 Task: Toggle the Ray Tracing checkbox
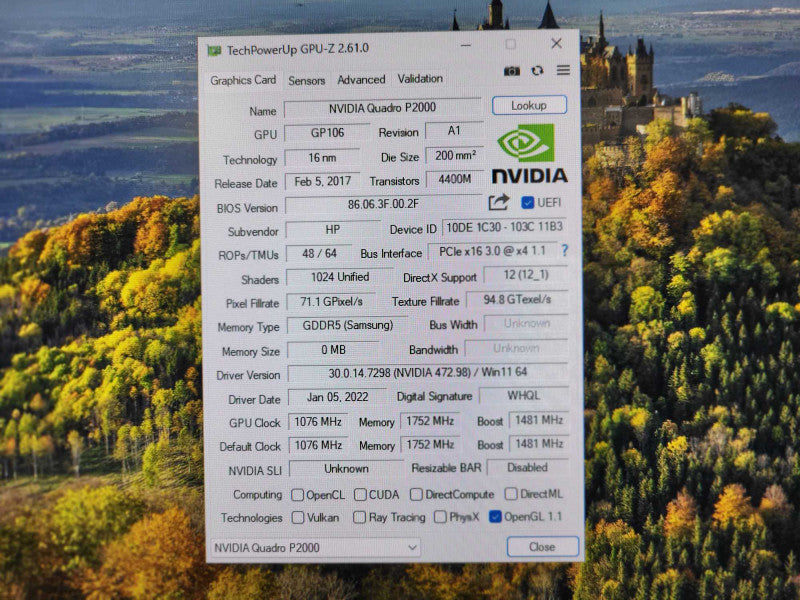coord(359,517)
